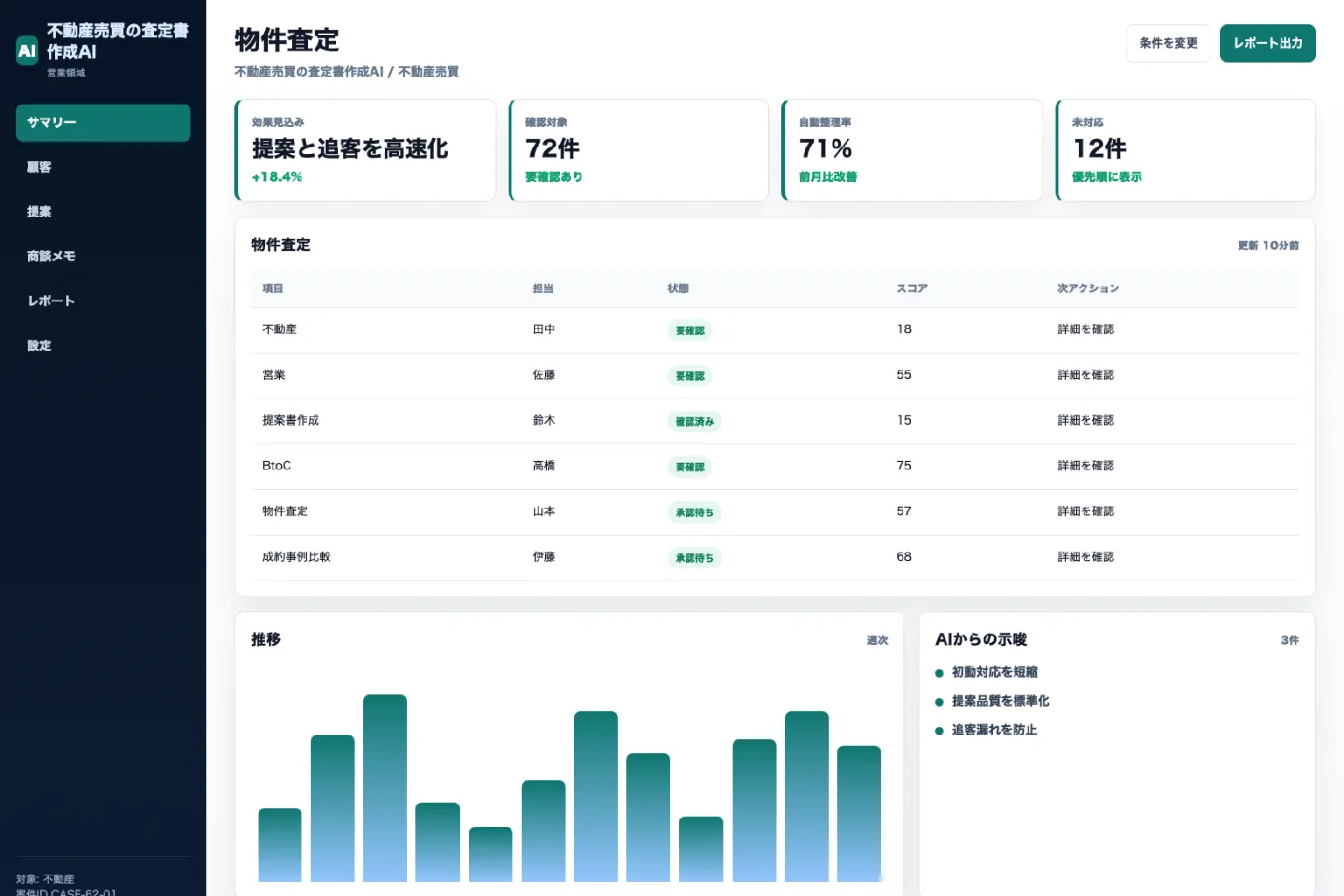Image resolution: width=1344 pixels, height=896 pixels.
Task: Click 詳細を確認 in the BtoC row
Action: 1086,466
